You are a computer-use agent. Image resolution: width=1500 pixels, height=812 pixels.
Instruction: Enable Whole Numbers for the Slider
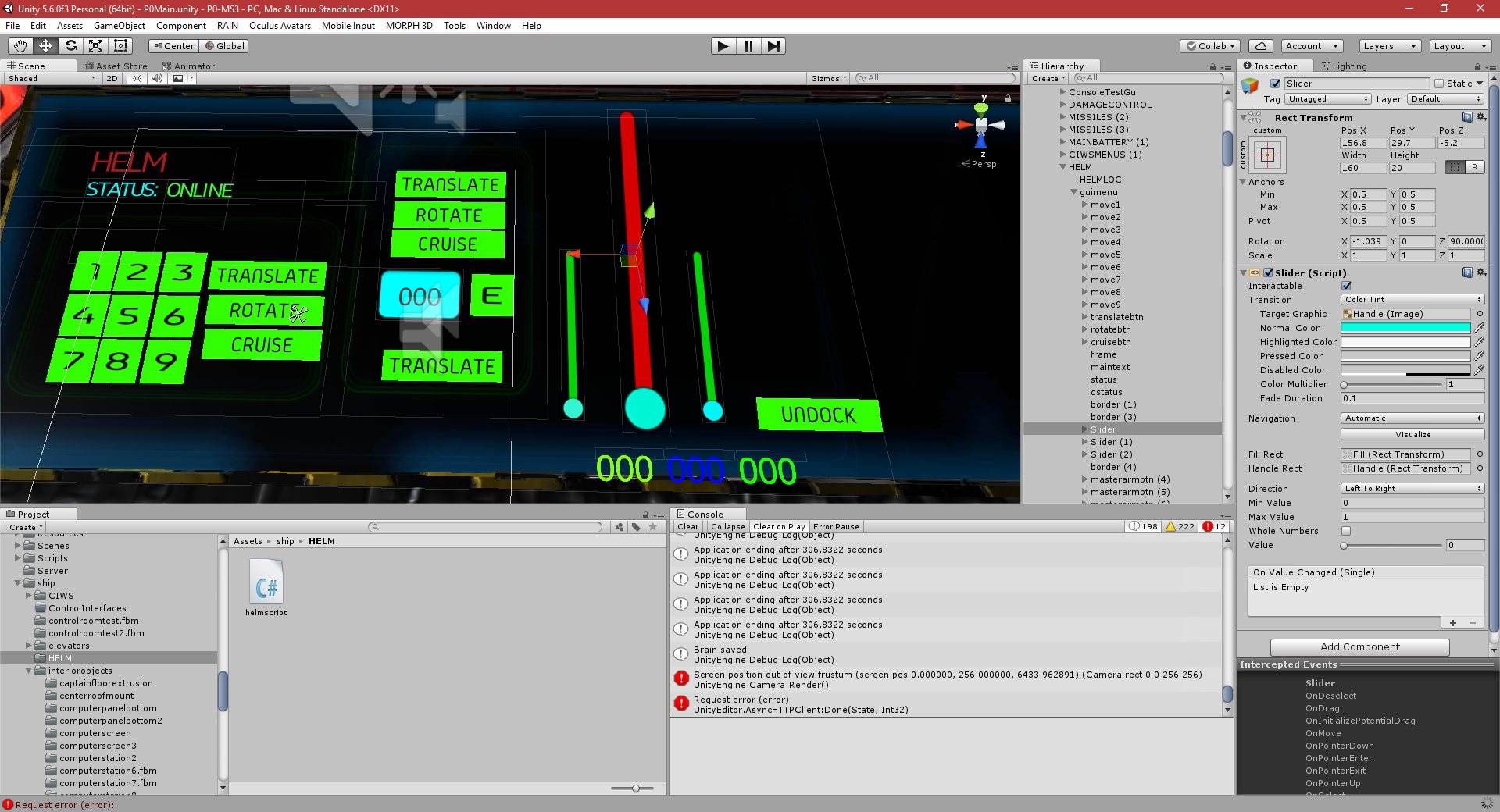pos(1346,531)
